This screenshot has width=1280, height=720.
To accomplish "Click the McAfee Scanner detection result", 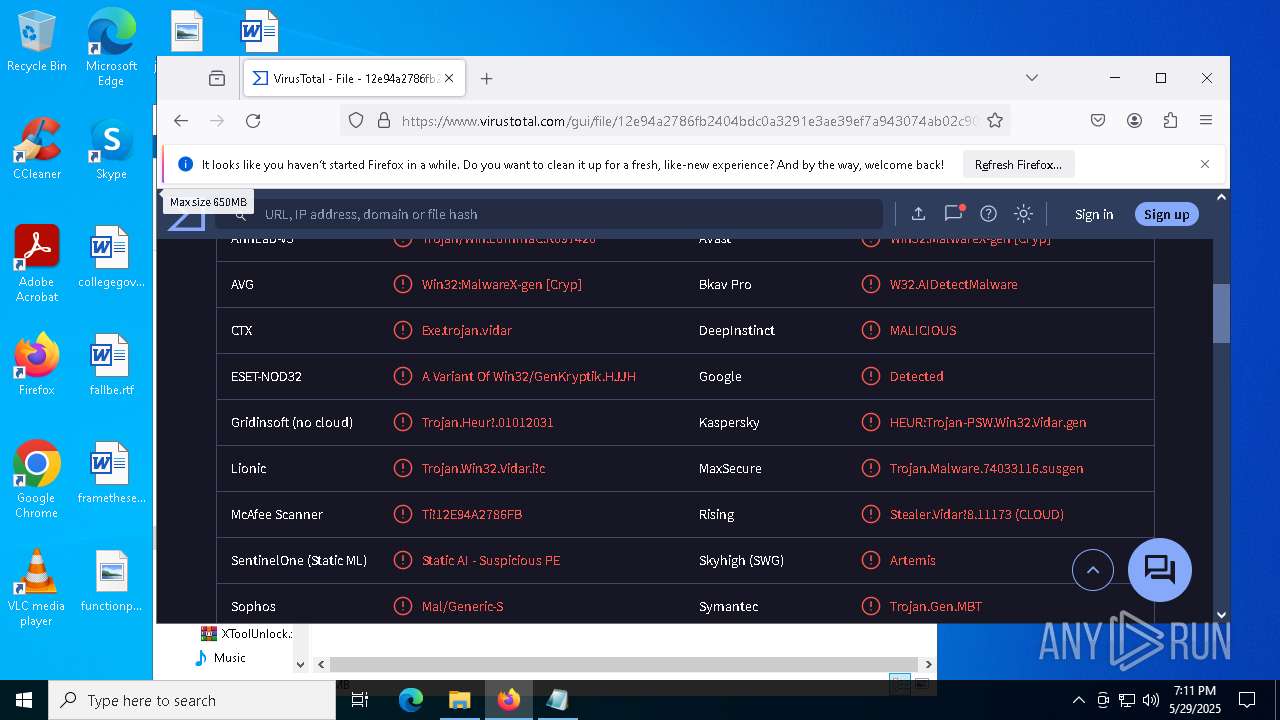I will [x=472, y=514].
